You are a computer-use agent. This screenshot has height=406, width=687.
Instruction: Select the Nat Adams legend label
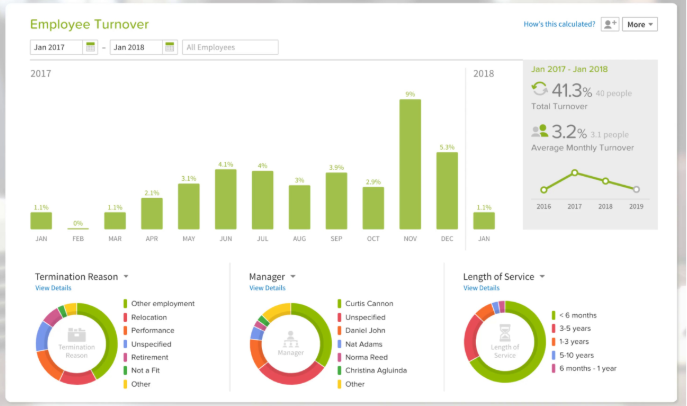[x=364, y=344]
